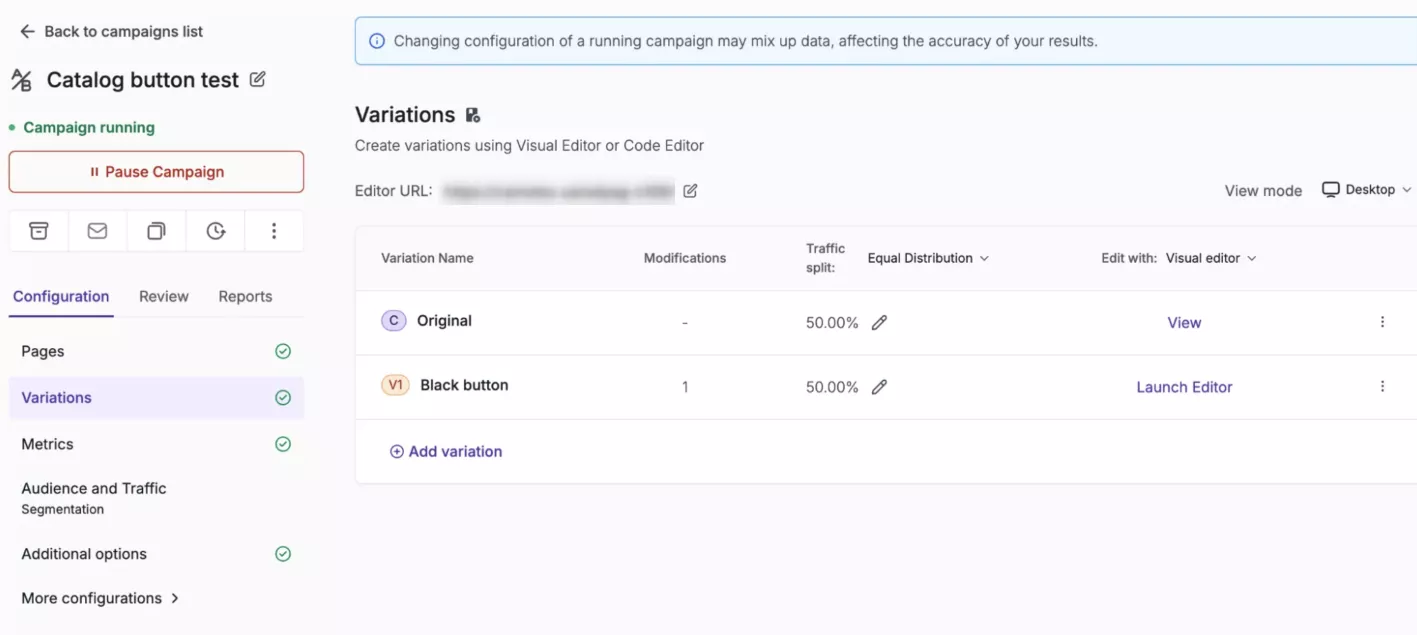The height and width of the screenshot is (635, 1417).
Task: Open the campaign more-options vertical dots
Action: [274, 231]
